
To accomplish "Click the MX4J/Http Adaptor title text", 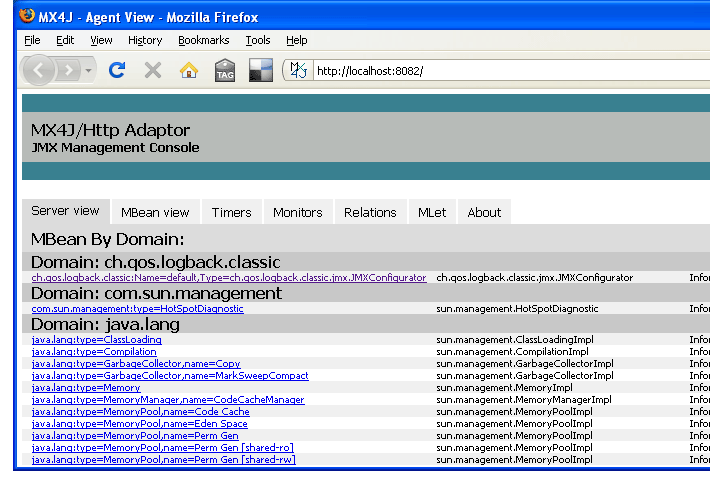I will tap(110, 130).
